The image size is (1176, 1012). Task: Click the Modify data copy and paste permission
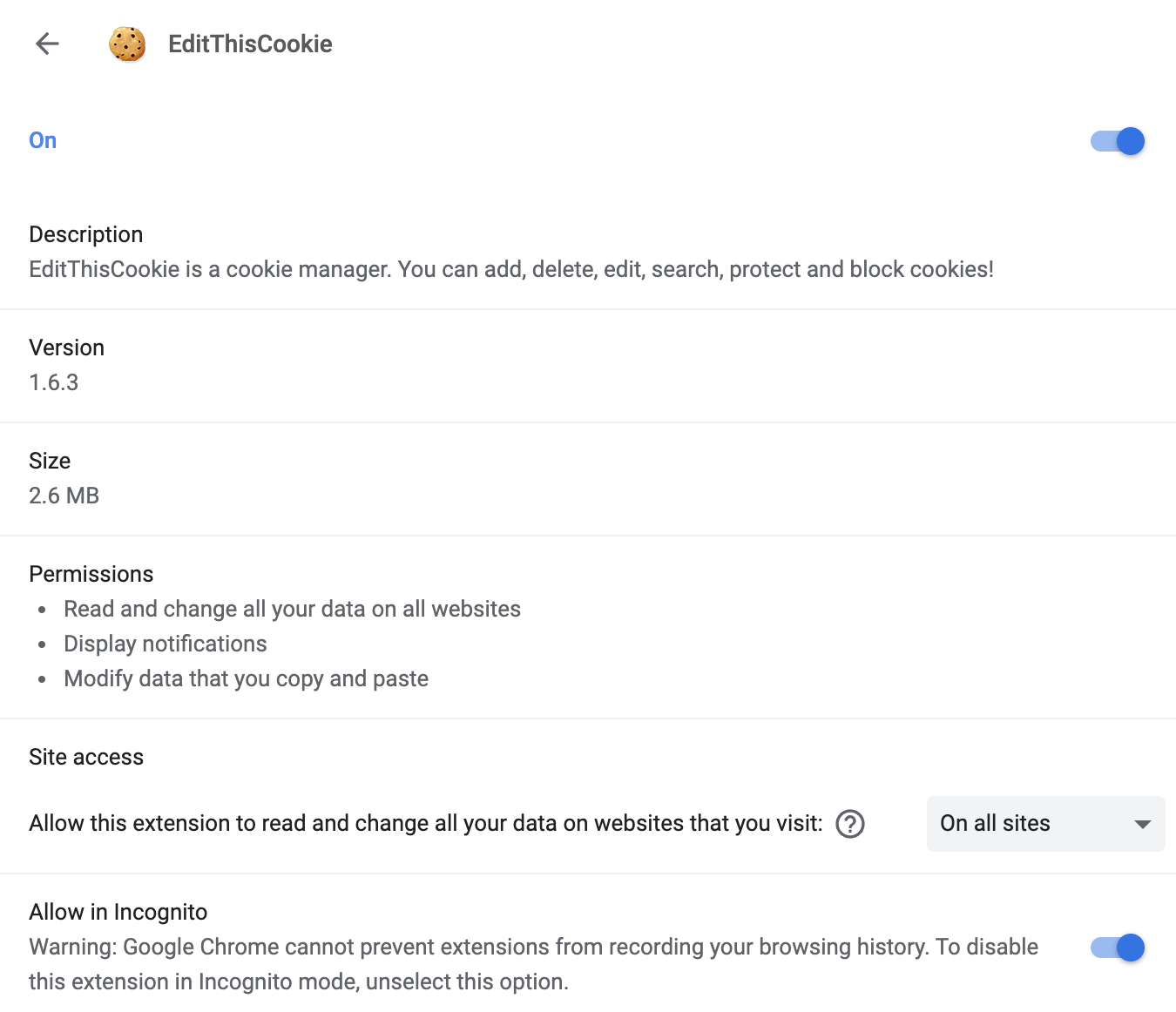(x=246, y=678)
